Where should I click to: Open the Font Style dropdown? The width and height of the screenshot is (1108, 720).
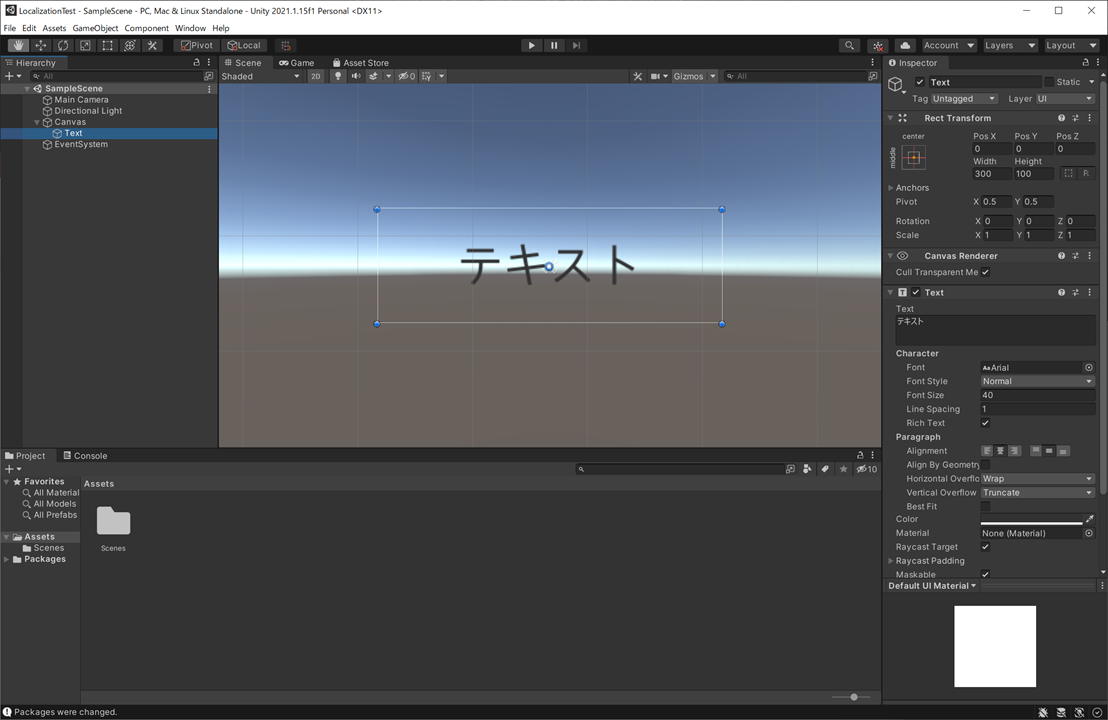tap(1037, 381)
